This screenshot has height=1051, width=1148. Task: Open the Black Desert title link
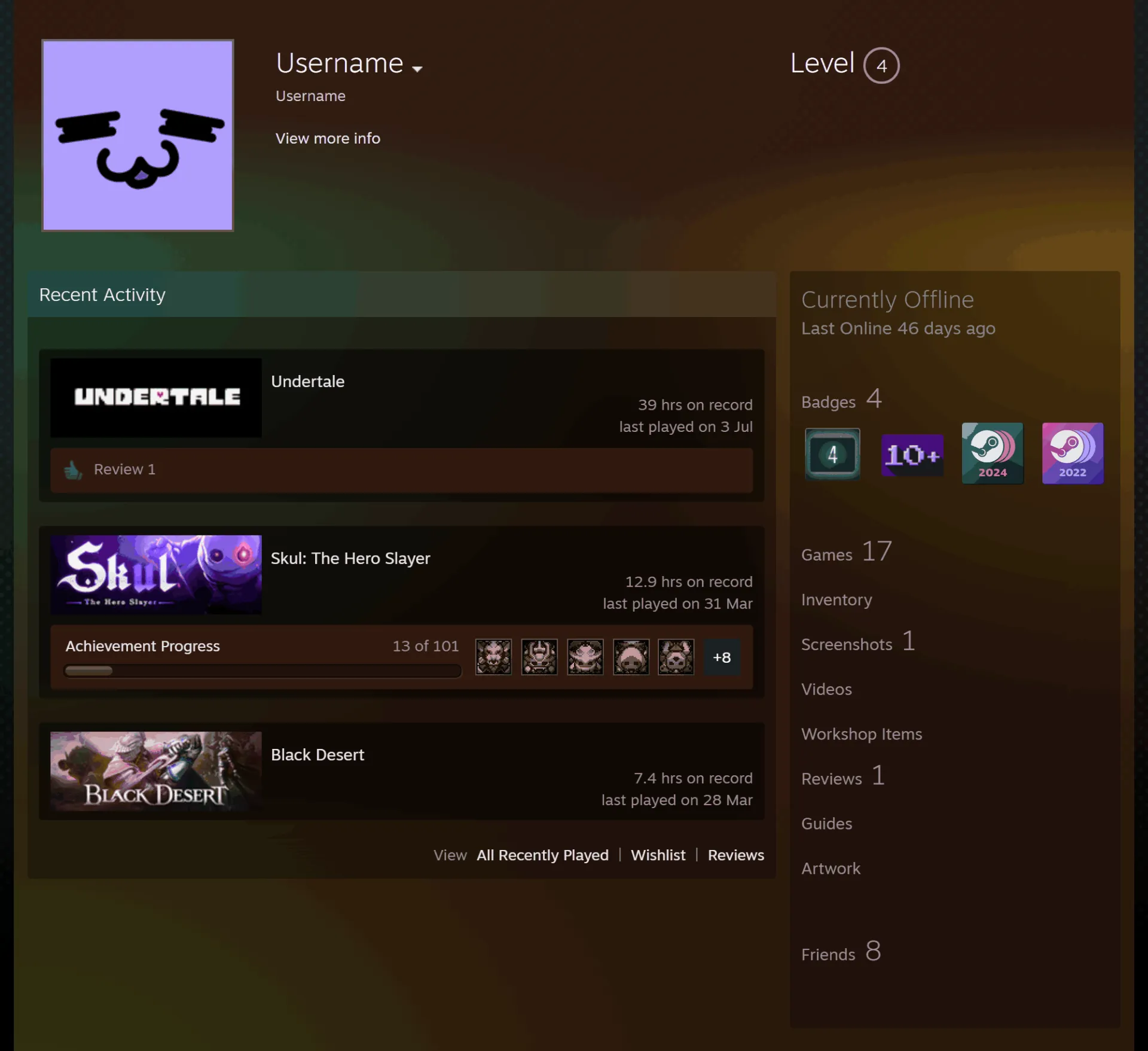point(317,754)
